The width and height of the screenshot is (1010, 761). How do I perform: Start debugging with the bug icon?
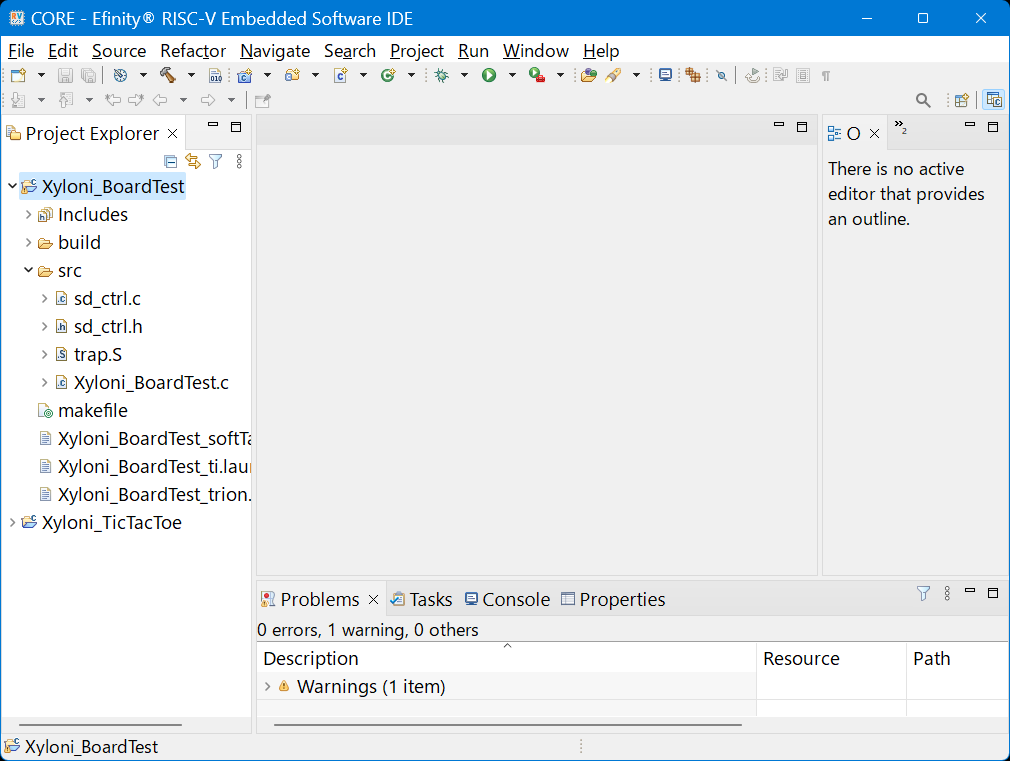(441, 75)
